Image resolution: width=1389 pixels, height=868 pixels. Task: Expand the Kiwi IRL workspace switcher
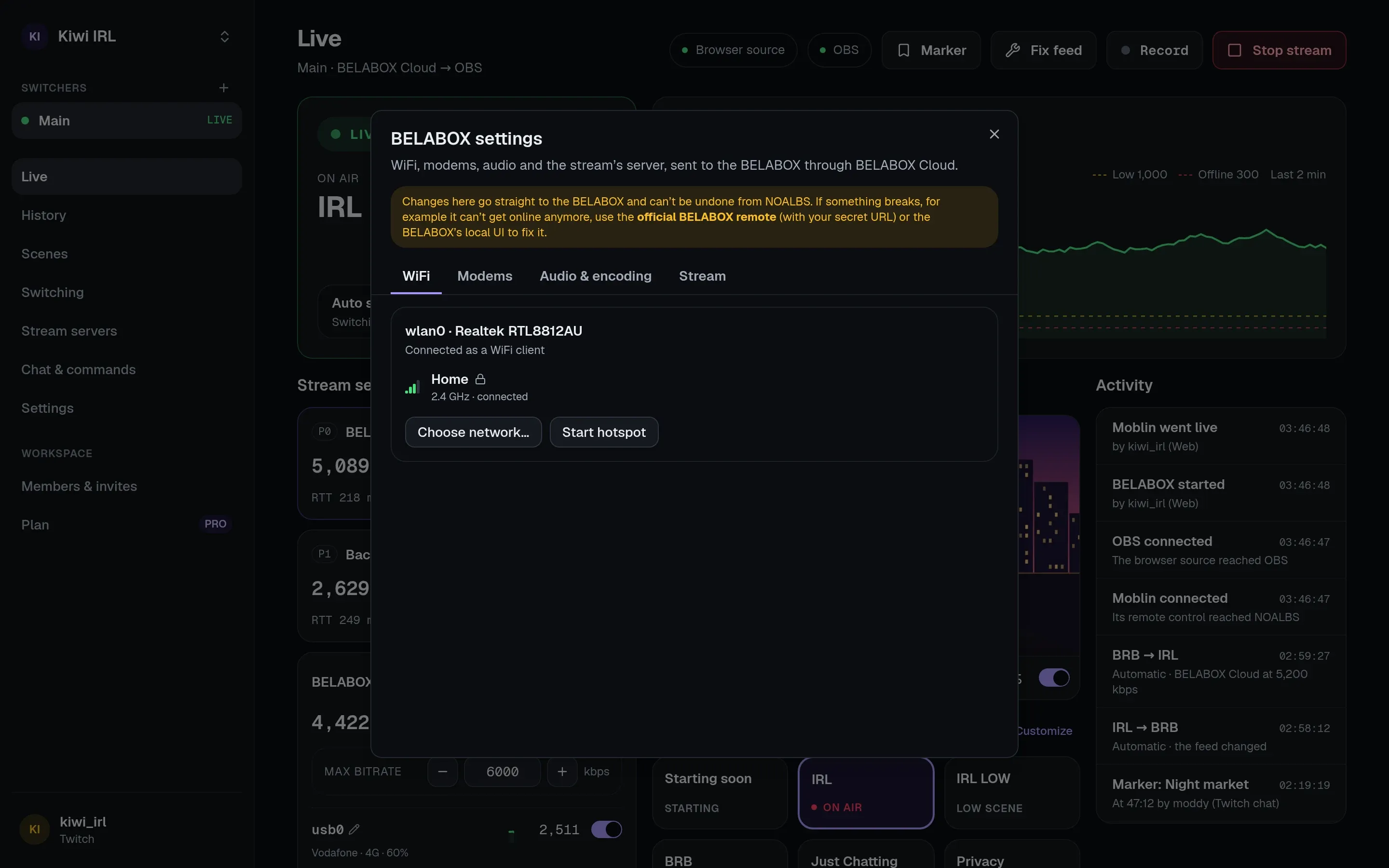click(x=224, y=37)
